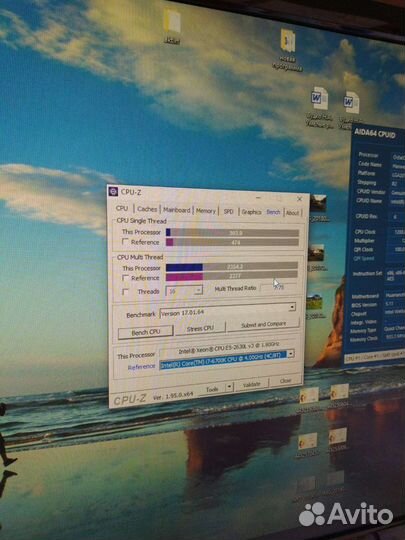Enable Reference checkbox under CPU Multi Thread

coord(126,278)
